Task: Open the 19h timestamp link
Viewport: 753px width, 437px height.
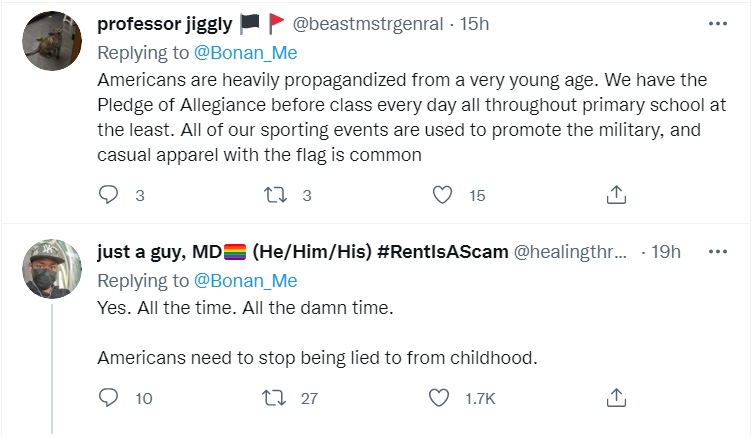Action: (x=666, y=254)
